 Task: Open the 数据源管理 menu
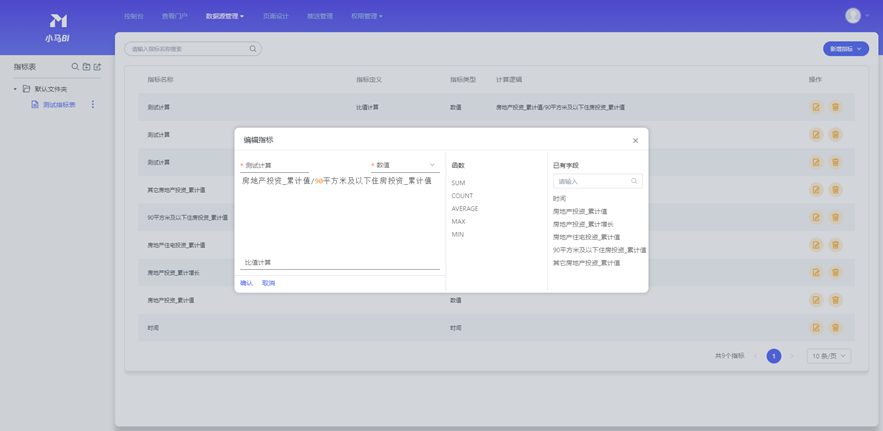(224, 16)
